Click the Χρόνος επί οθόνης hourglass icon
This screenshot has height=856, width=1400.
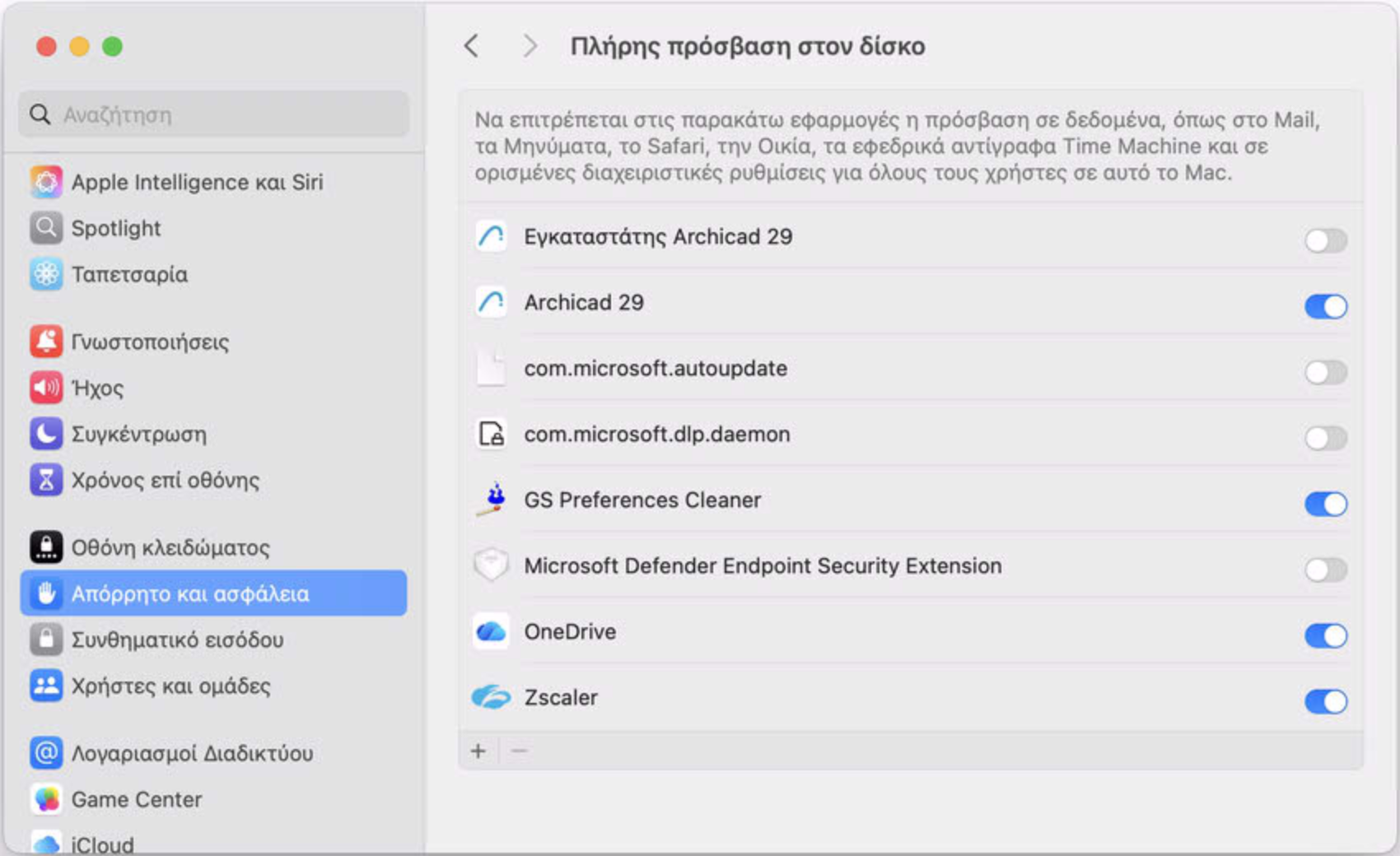(x=46, y=480)
